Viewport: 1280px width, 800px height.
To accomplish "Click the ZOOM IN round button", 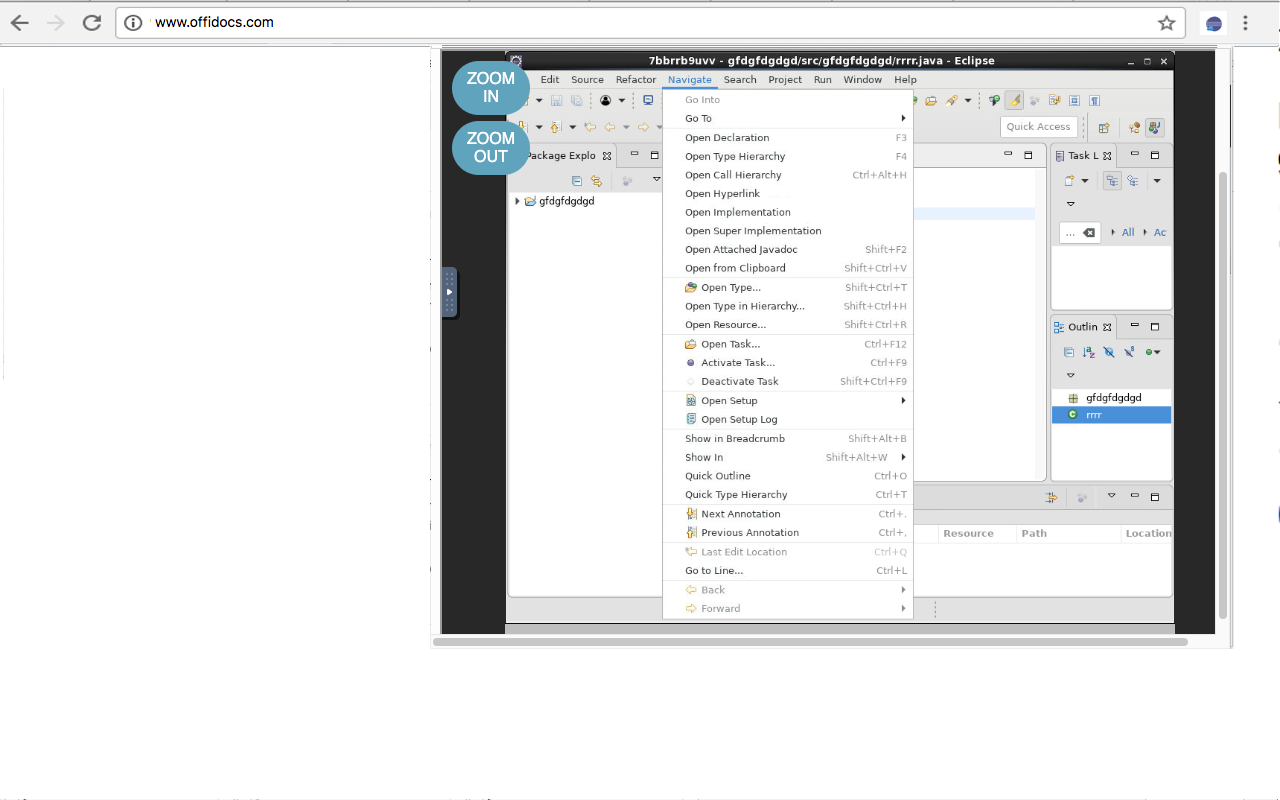I will [x=490, y=87].
